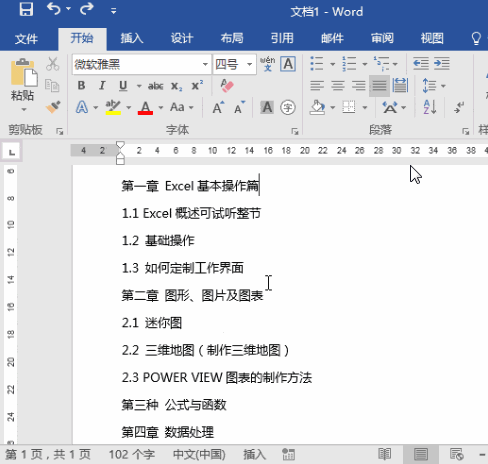
Task: Click the Grow Font icon
Action: [218, 107]
